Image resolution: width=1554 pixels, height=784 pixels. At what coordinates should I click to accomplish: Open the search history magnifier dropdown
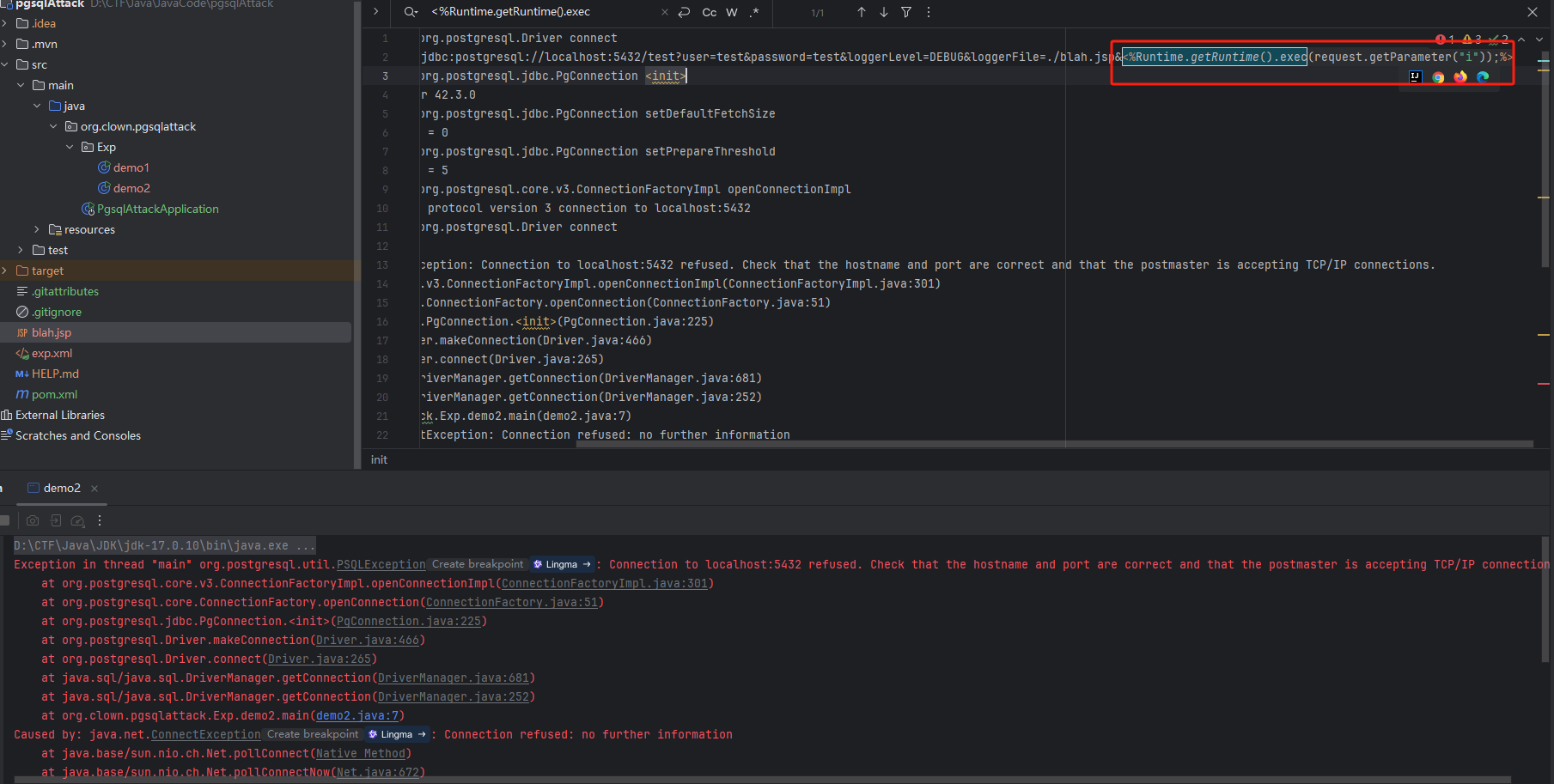point(411,12)
